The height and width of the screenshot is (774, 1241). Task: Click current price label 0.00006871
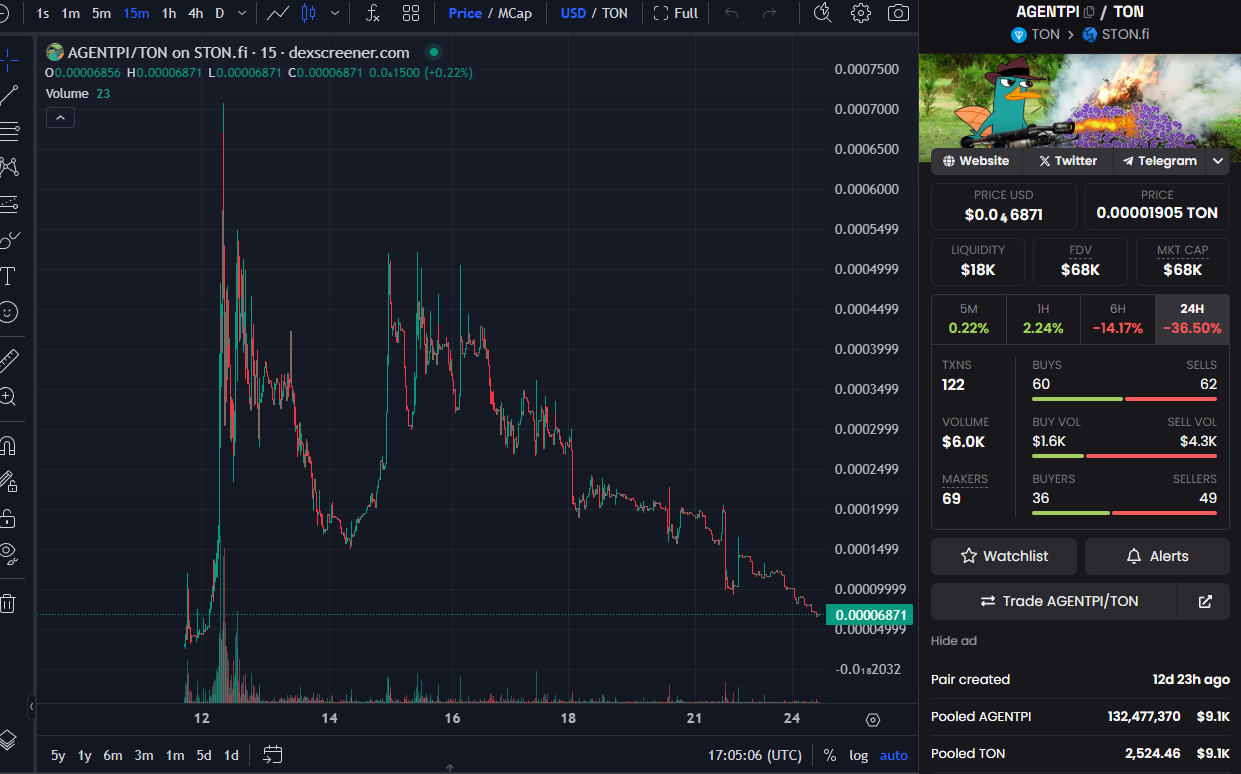[x=870, y=615]
